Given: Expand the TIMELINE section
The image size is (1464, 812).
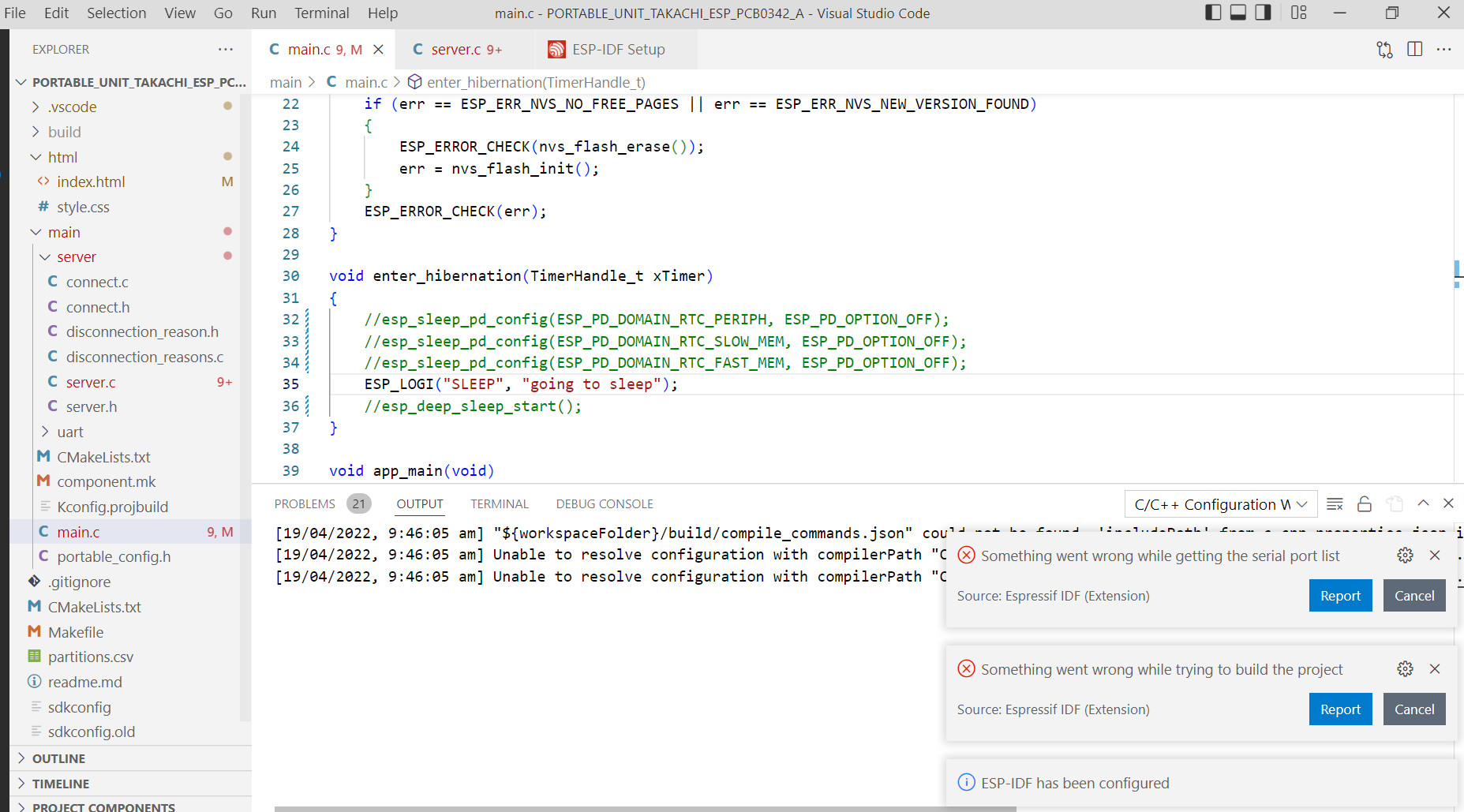Looking at the screenshot, I should 130,784.
